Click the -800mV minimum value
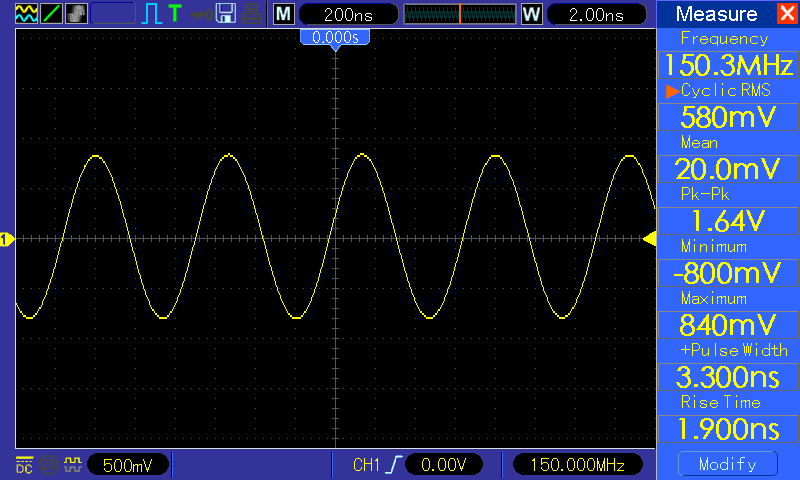 (x=728, y=273)
